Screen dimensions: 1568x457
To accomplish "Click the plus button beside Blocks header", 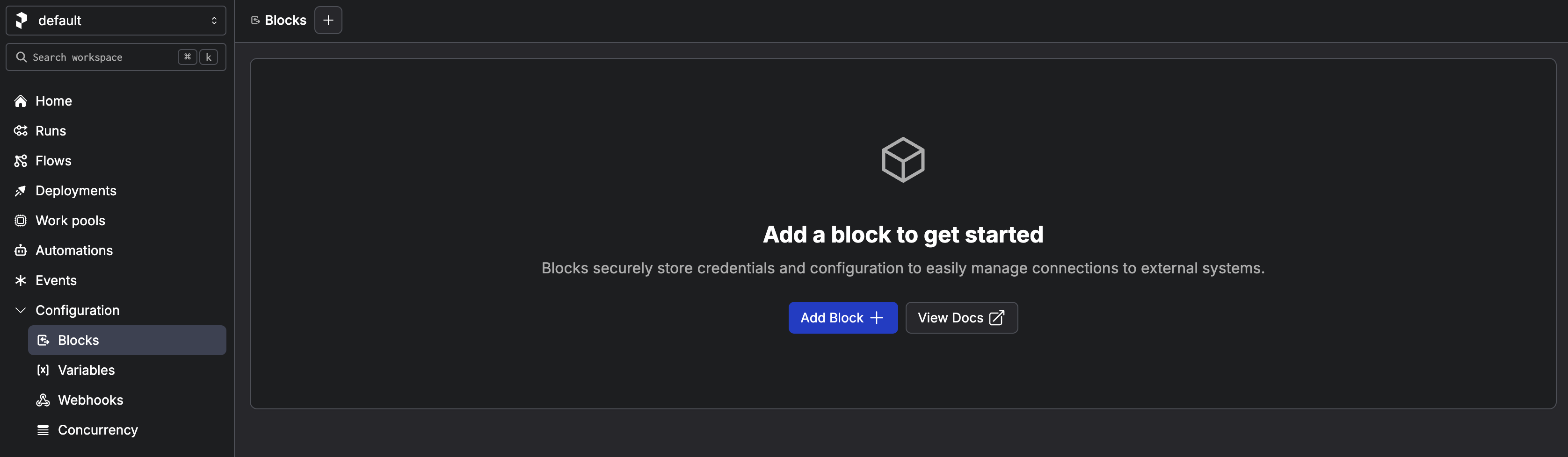I will point(328,20).
